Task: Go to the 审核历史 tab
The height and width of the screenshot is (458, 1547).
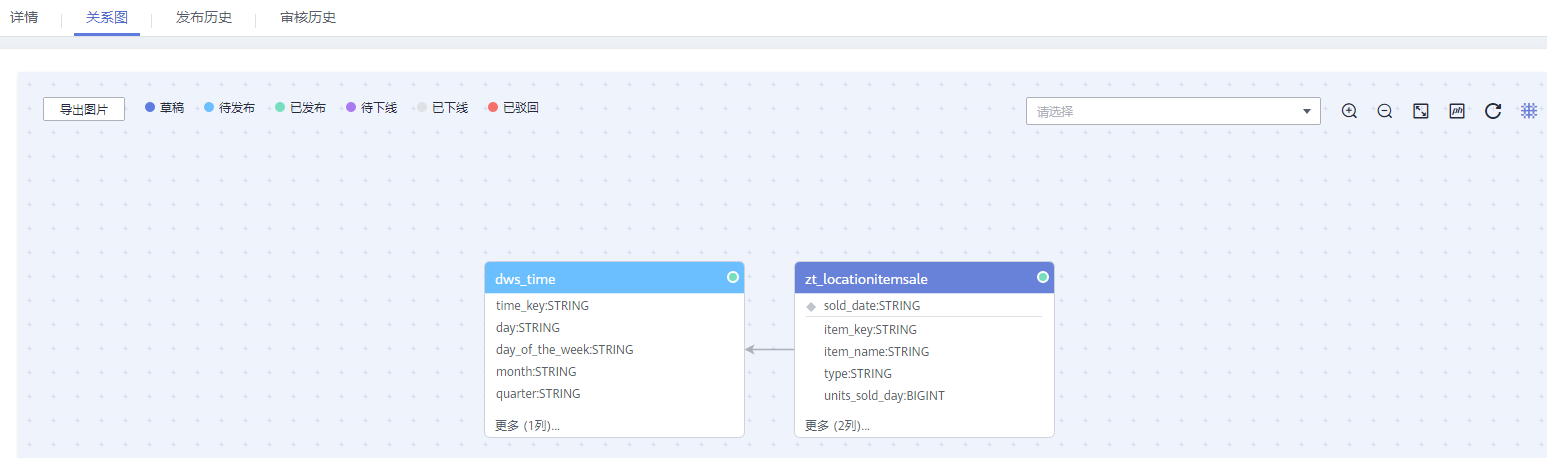Action: [308, 18]
